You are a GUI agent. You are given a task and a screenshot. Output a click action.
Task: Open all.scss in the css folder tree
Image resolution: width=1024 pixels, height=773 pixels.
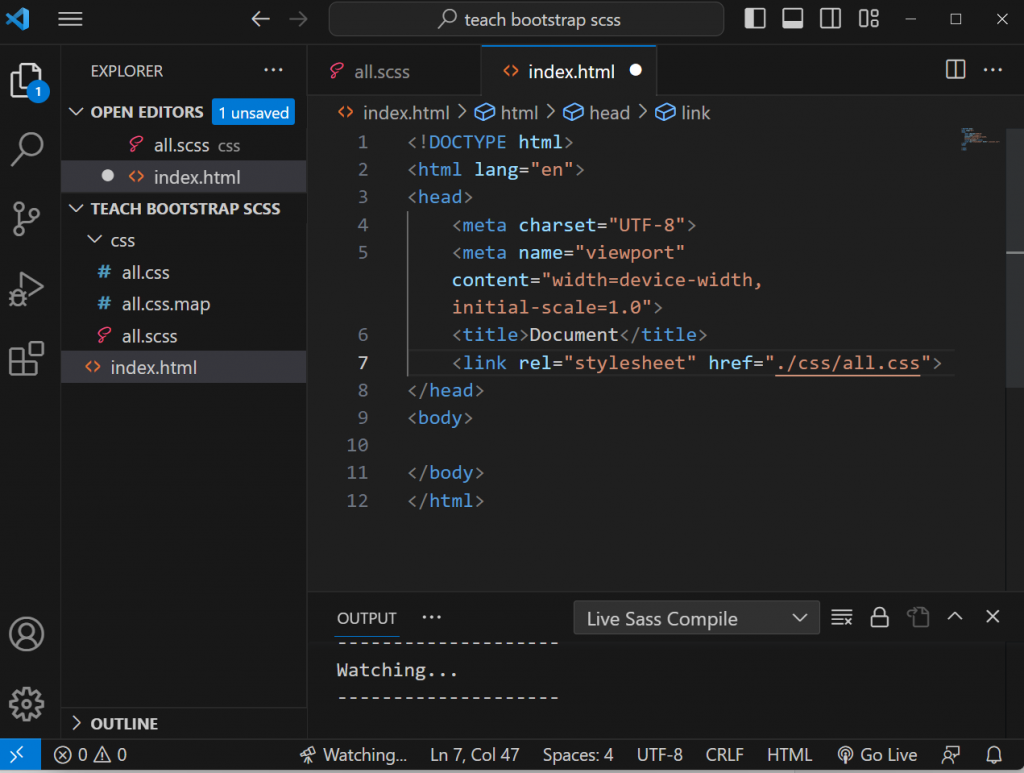tap(184, 336)
